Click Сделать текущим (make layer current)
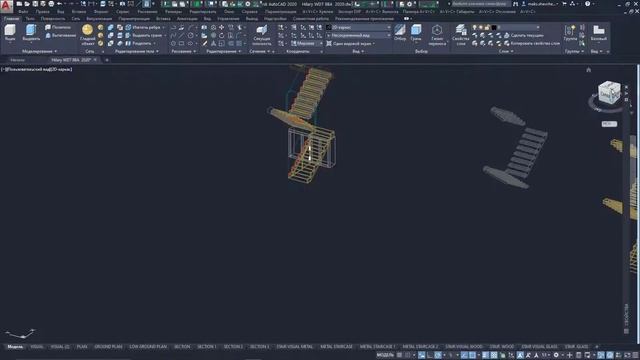 (x=523, y=36)
